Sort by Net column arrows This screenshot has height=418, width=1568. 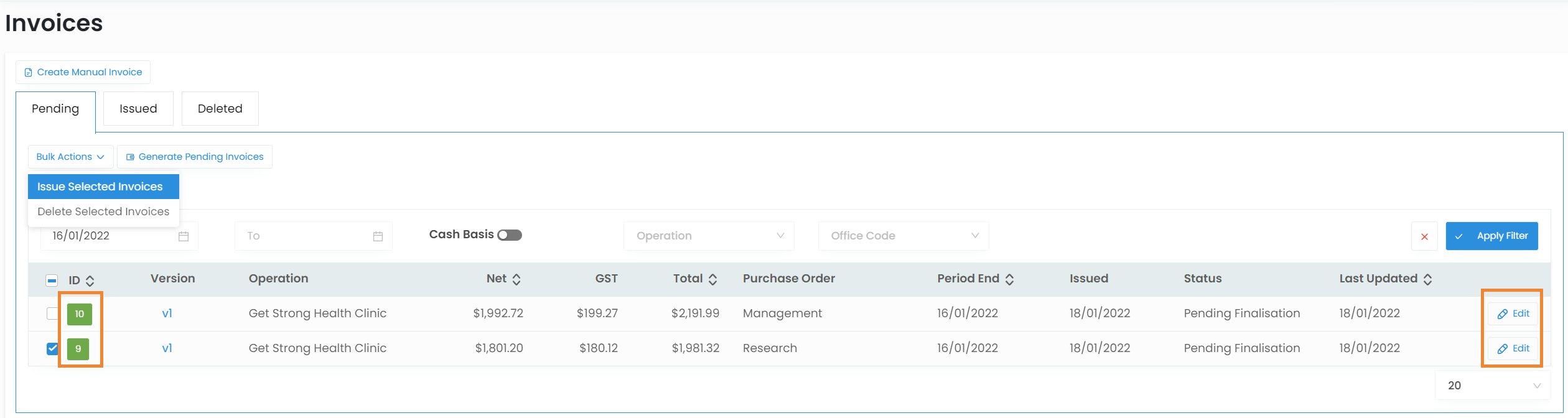point(516,279)
